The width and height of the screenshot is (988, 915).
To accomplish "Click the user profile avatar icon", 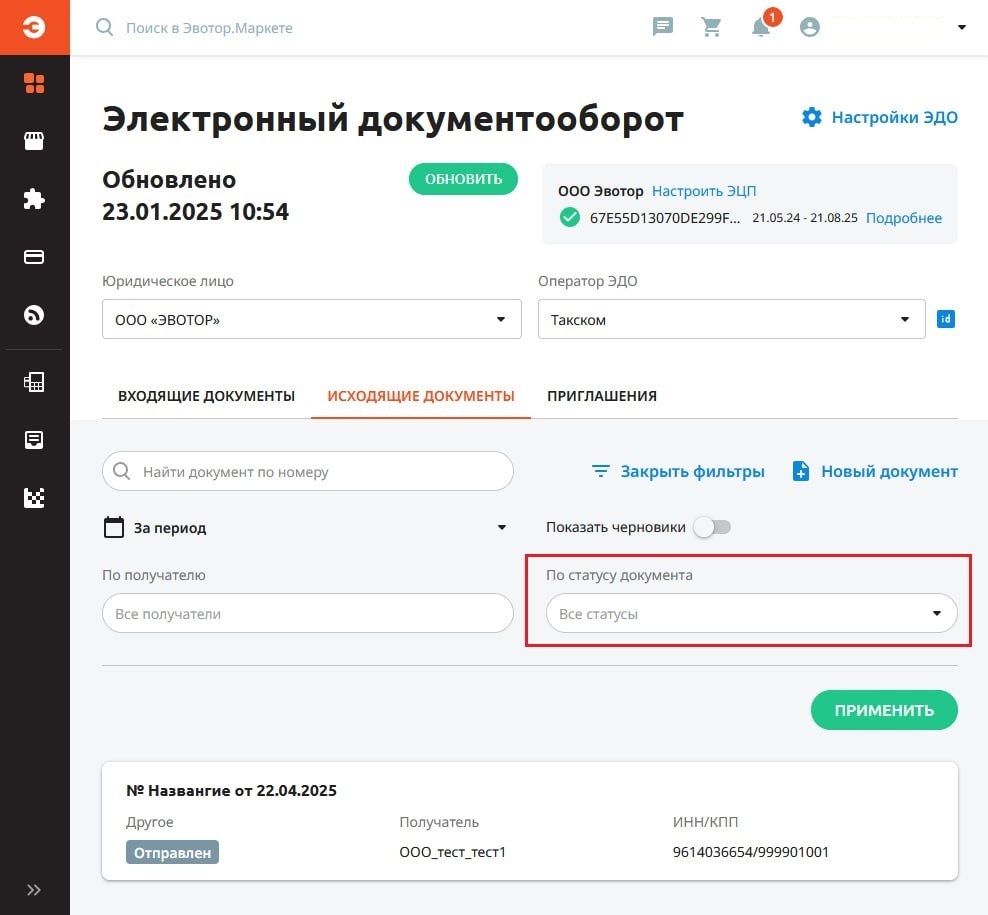I will point(810,27).
